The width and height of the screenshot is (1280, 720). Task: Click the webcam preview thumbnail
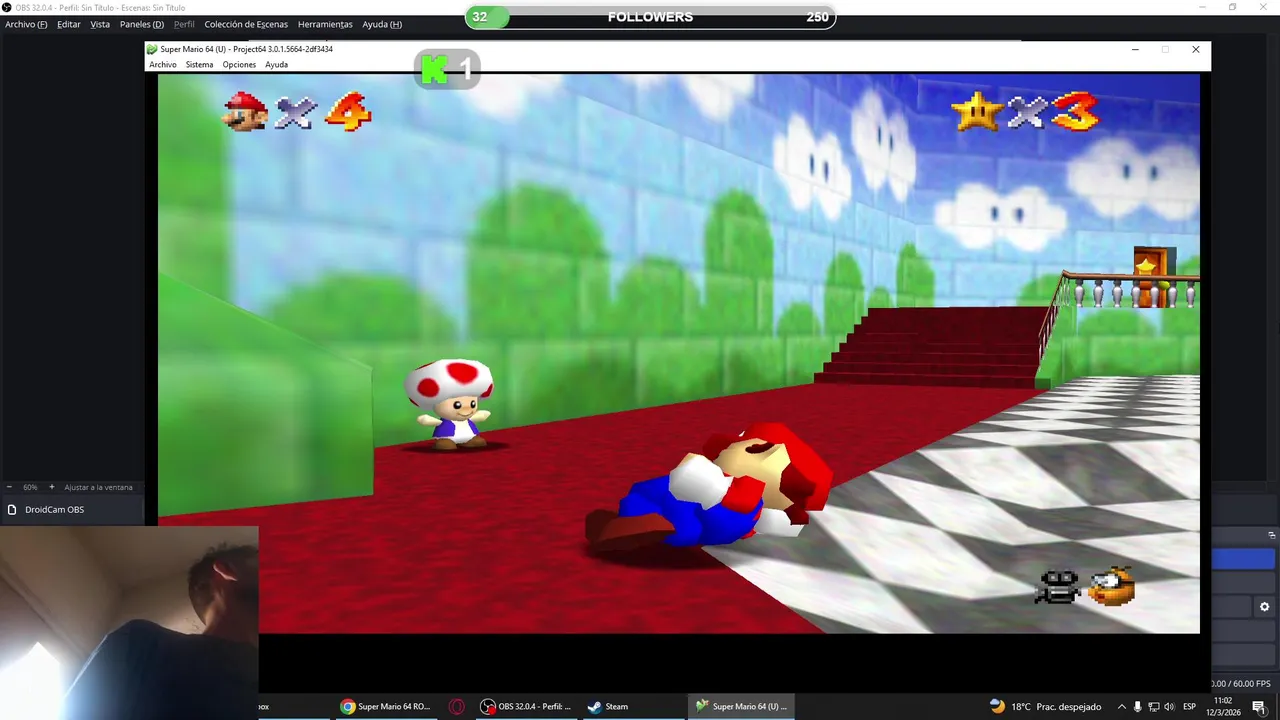[129, 622]
